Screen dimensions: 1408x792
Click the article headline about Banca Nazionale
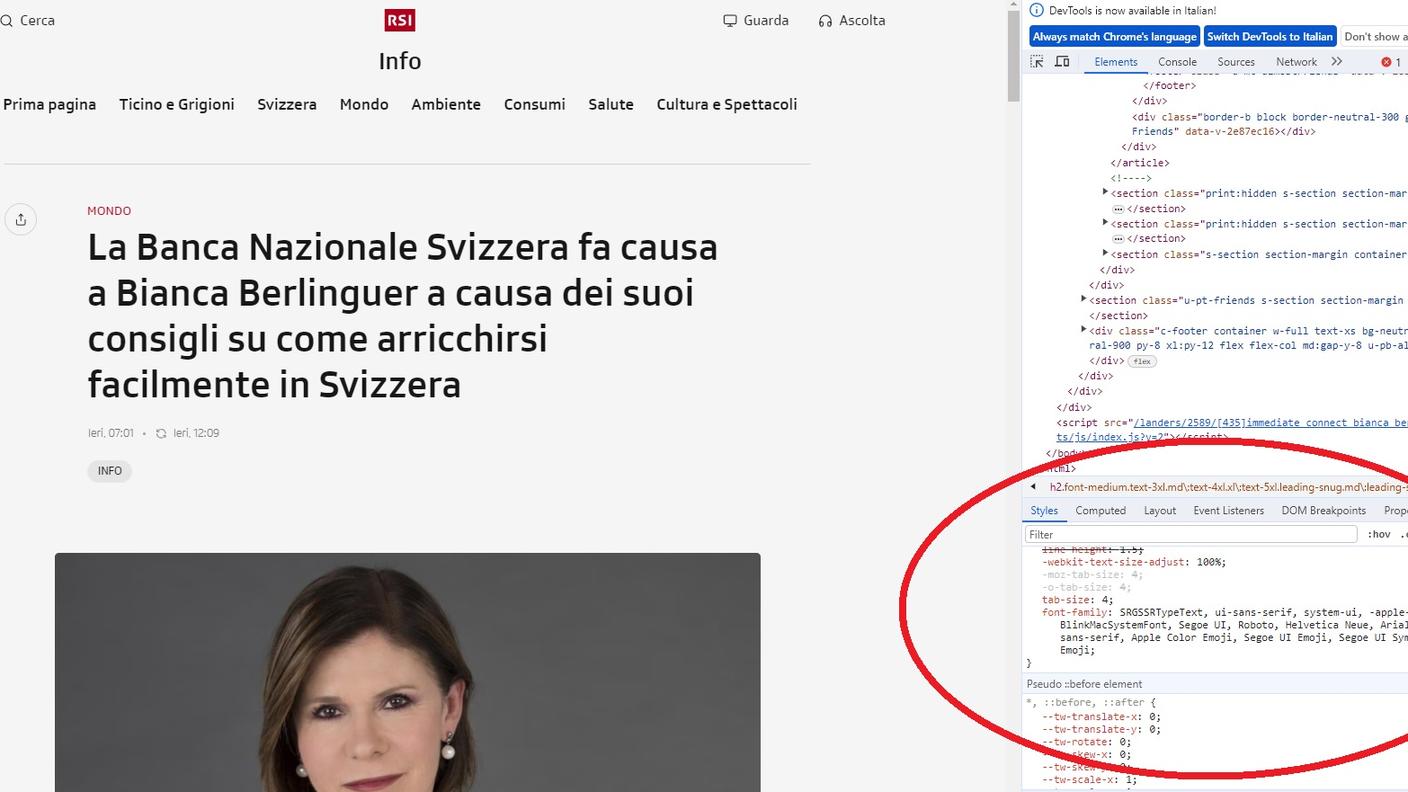(403, 316)
